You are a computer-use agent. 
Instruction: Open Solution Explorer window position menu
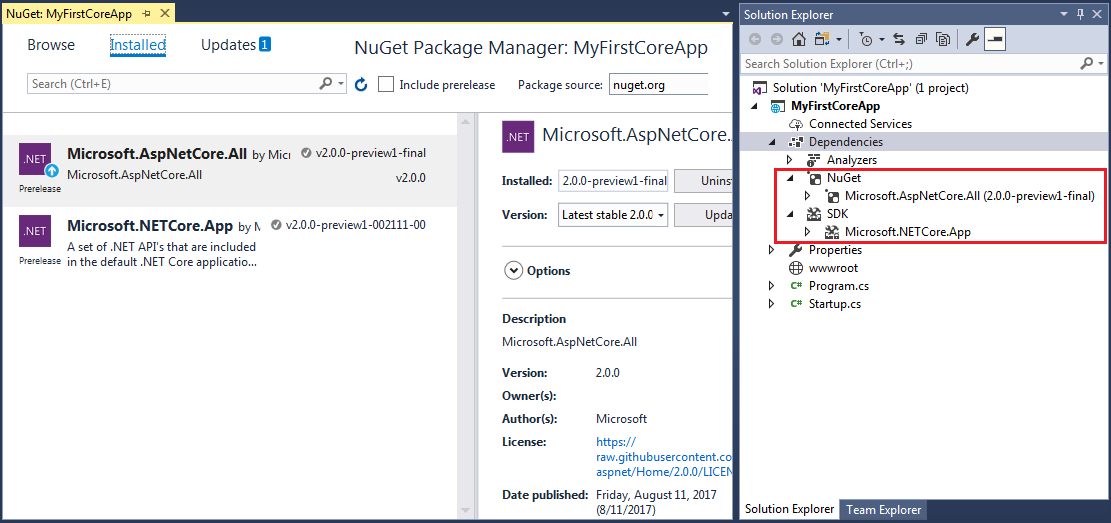pyautogui.click(x=1064, y=14)
